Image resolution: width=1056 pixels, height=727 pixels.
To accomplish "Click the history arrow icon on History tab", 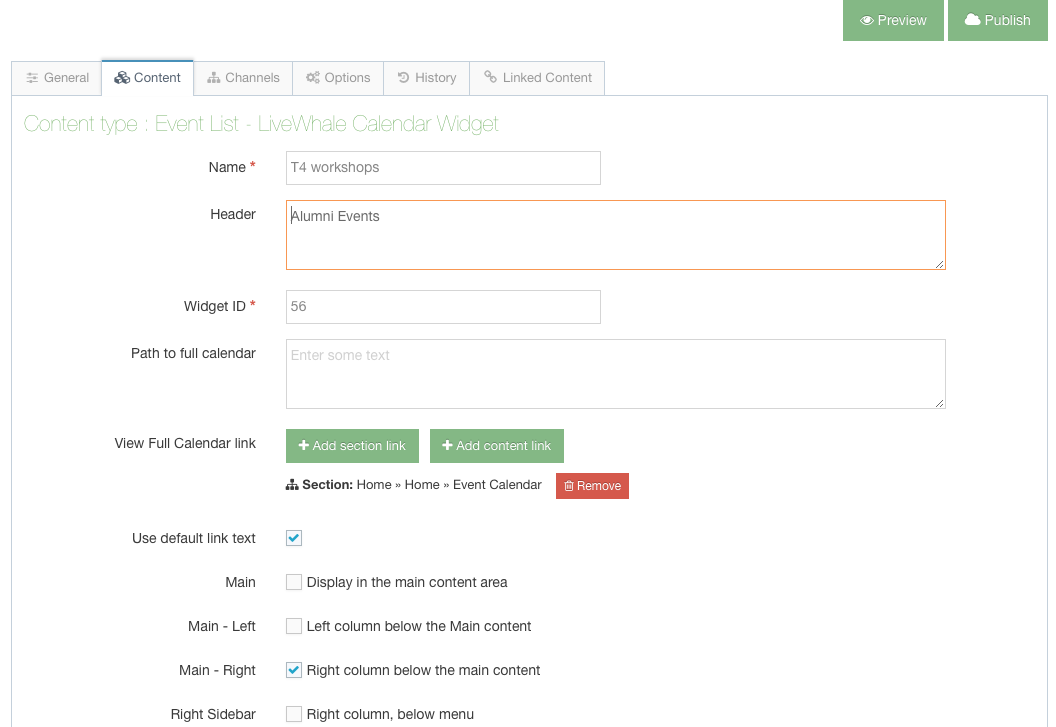I will coord(403,78).
